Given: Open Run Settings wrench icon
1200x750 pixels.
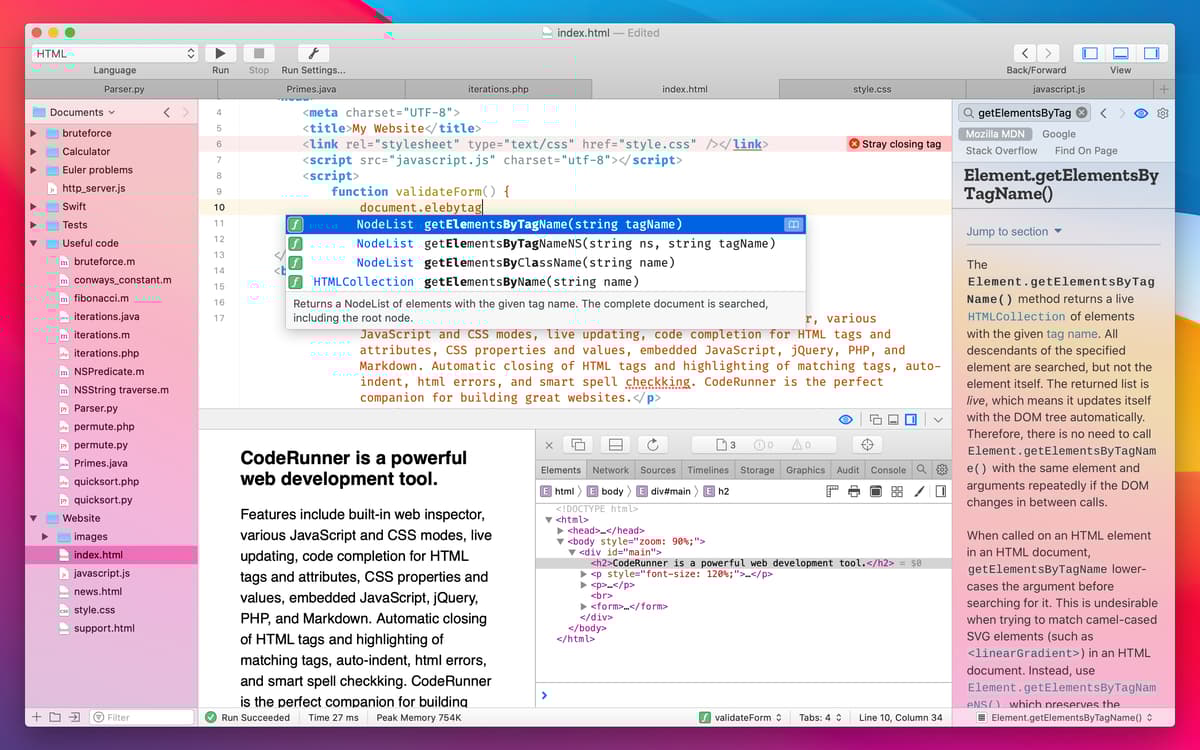Looking at the screenshot, I should click(312, 53).
